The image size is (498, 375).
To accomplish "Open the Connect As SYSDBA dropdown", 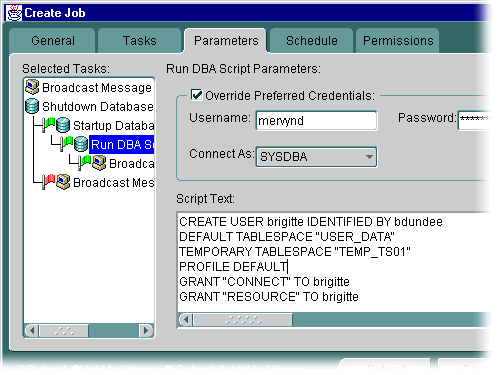I will click(316, 157).
